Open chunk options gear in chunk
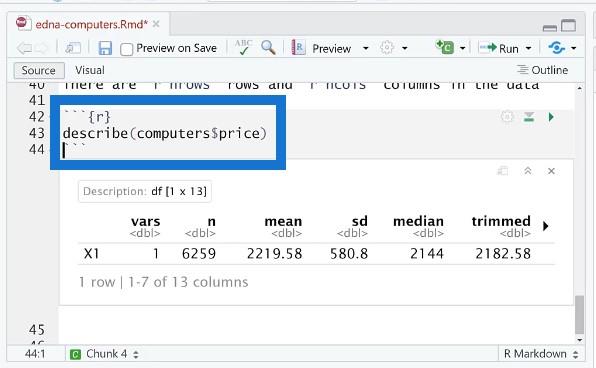596x368 pixels. pyautogui.click(x=507, y=117)
